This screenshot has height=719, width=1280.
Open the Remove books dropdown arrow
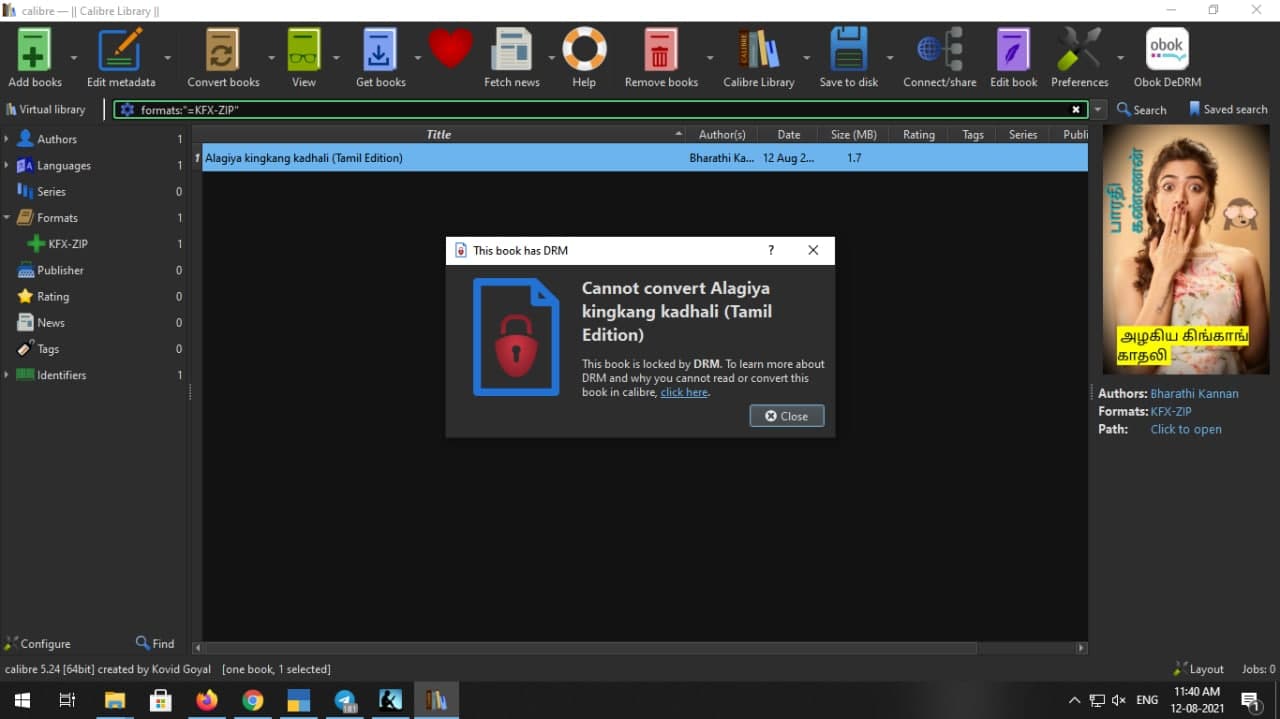710,57
